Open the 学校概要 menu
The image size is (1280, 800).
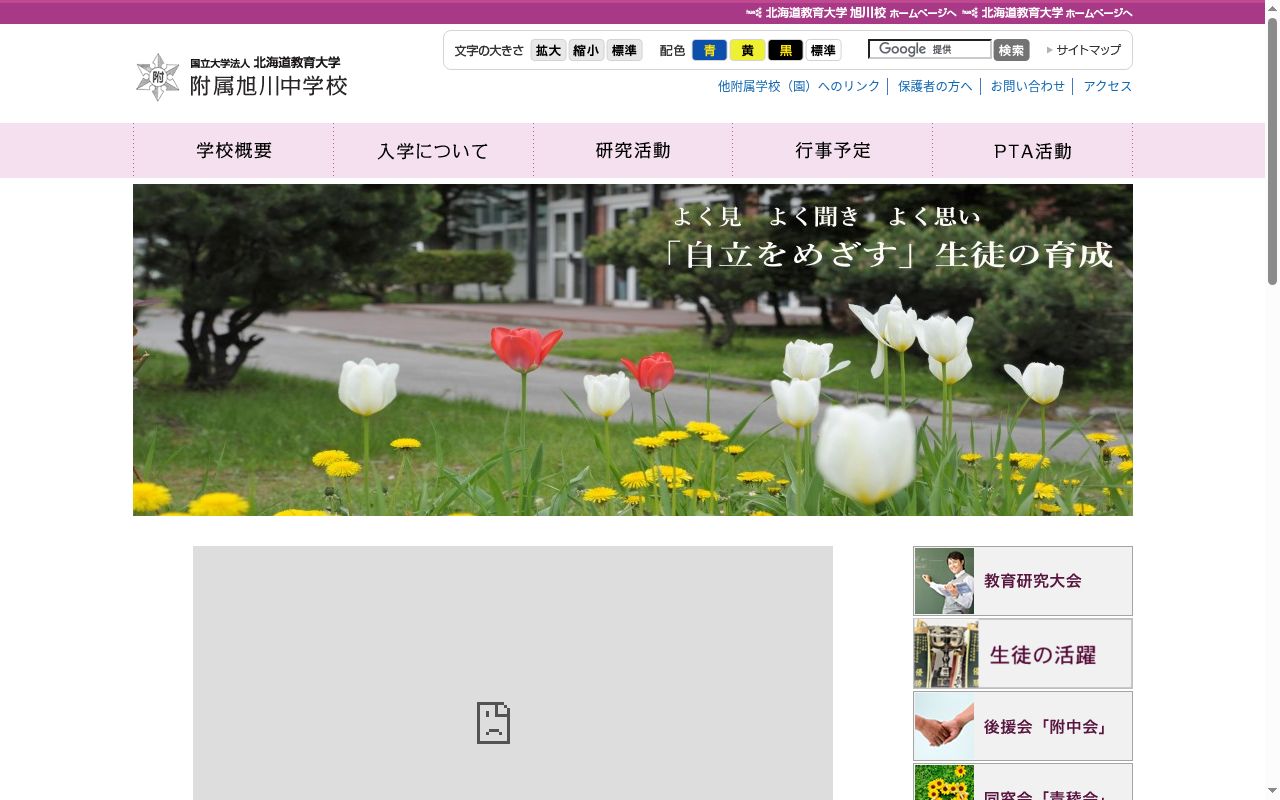(x=234, y=150)
